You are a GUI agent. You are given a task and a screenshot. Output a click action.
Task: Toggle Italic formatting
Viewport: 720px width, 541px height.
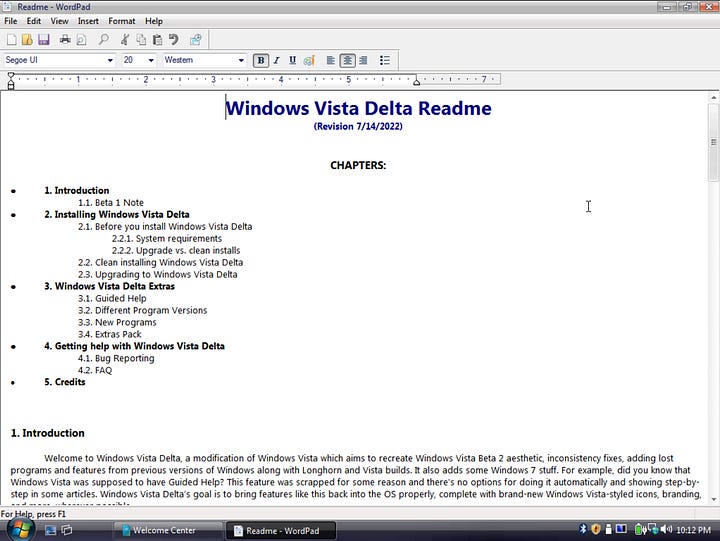(x=276, y=60)
